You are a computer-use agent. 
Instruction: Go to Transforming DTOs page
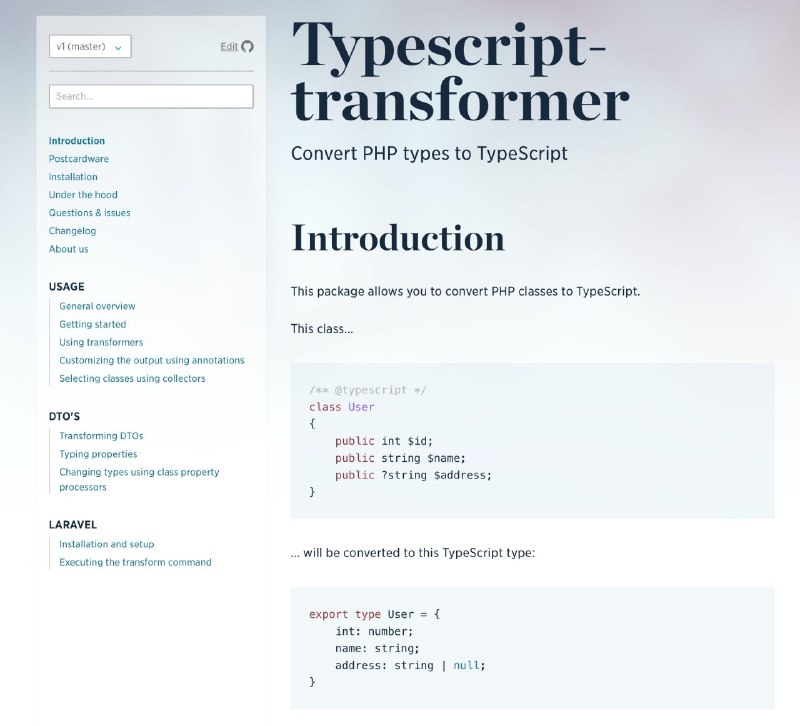coord(101,436)
